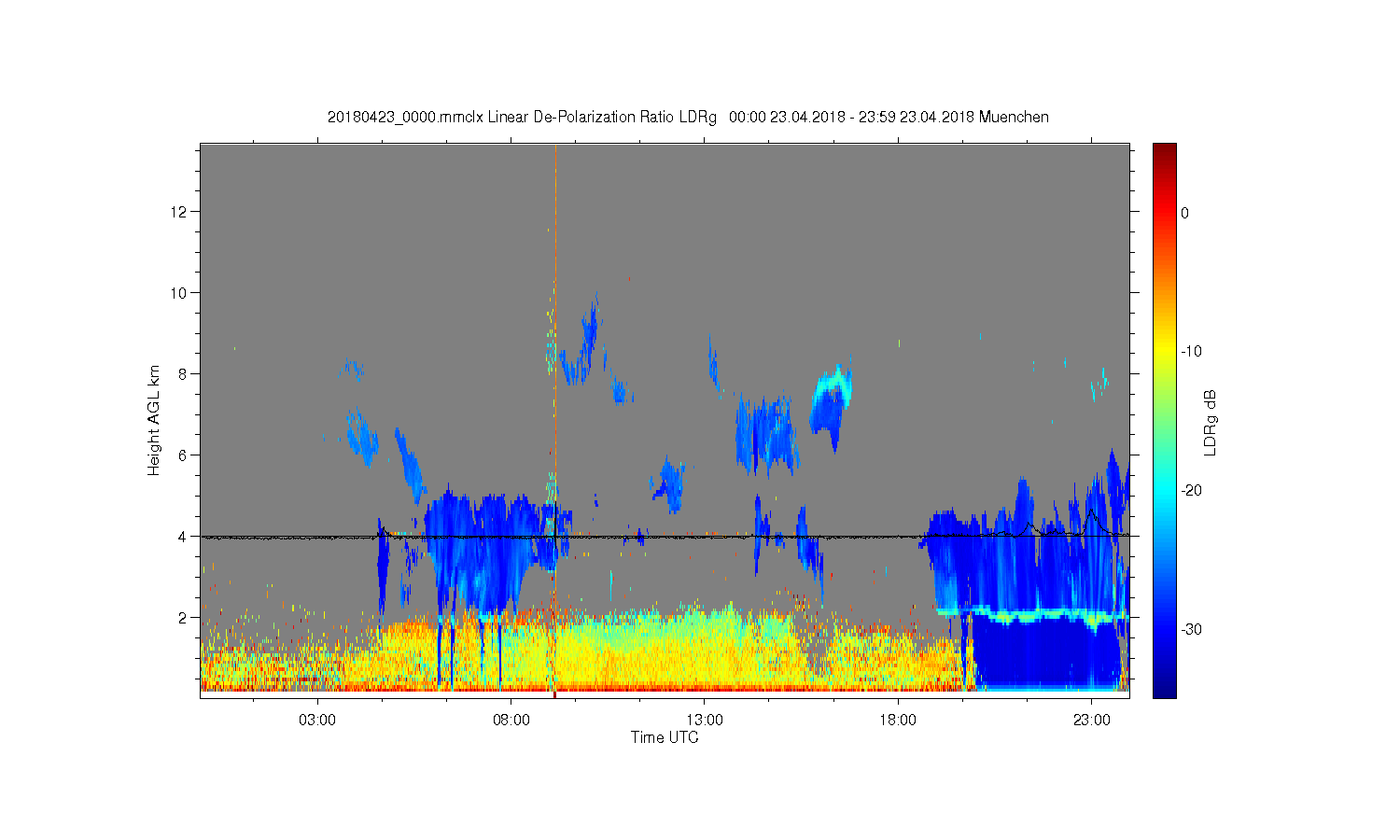1400x840 pixels.
Task: Click the height tick label 12
Action: point(177,212)
